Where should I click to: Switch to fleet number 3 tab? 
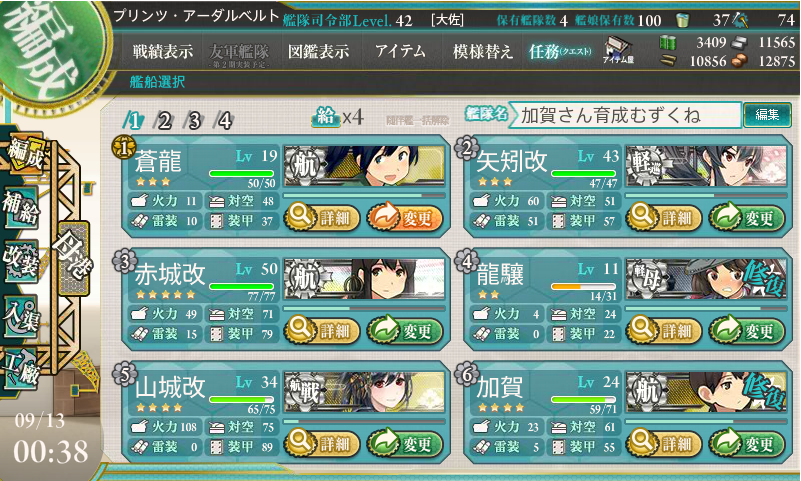195,121
